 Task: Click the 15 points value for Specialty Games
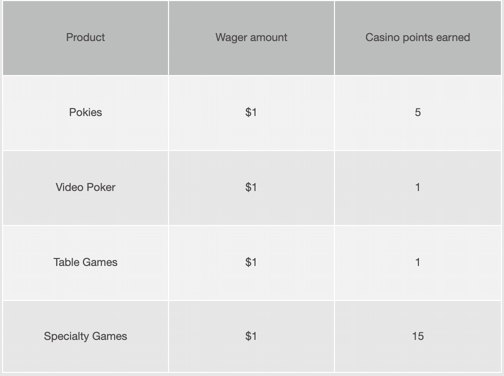(x=418, y=336)
